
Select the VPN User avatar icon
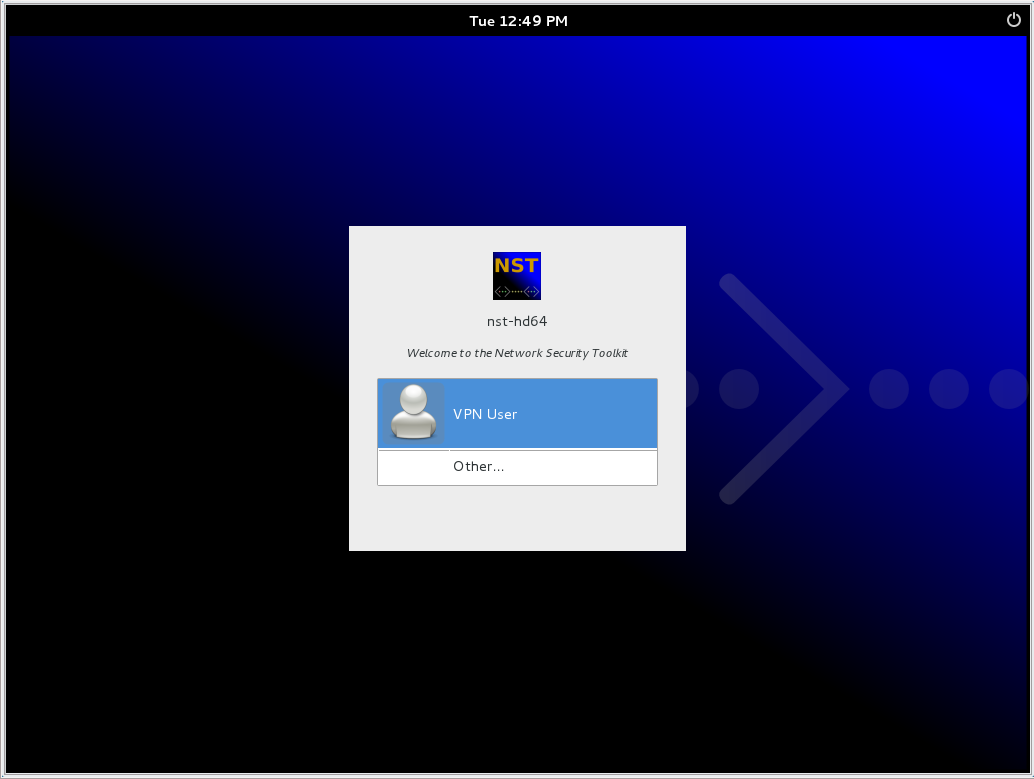coord(412,412)
